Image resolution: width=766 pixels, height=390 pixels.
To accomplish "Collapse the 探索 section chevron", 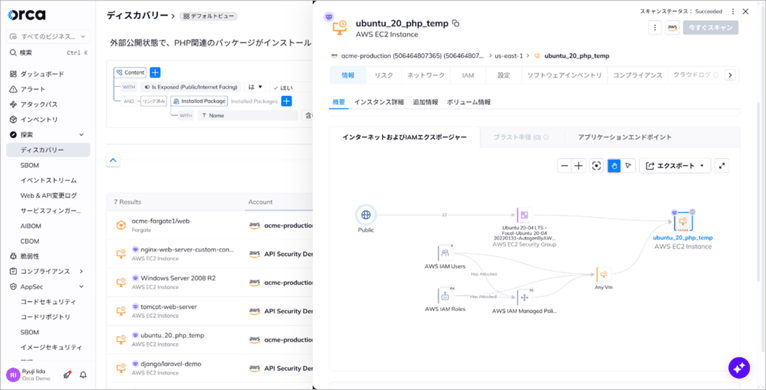I will click(82, 135).
